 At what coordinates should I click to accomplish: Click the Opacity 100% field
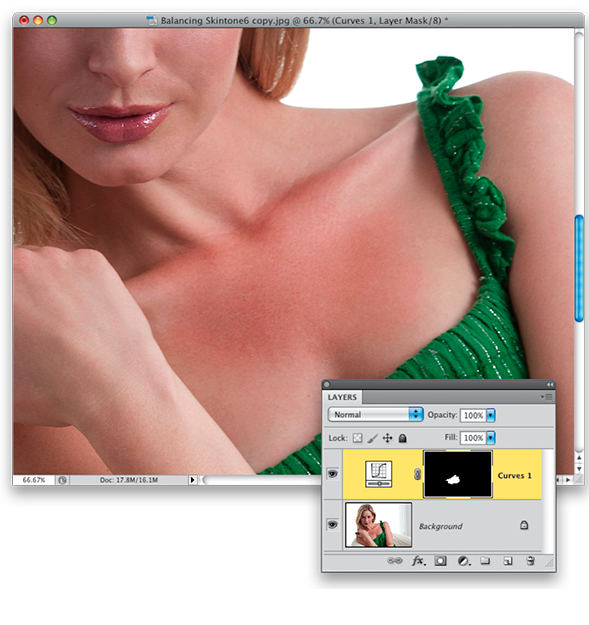click(473, 415)
